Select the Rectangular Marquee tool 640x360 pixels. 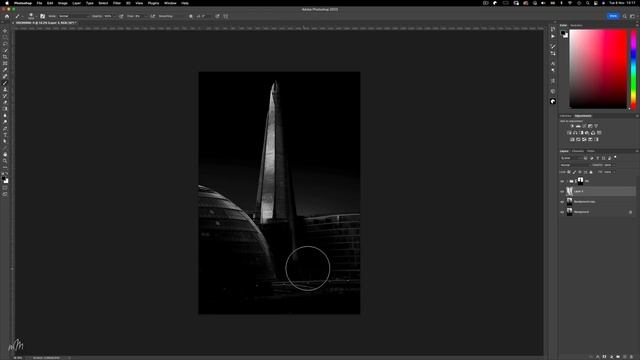click(x=5, y=37)
